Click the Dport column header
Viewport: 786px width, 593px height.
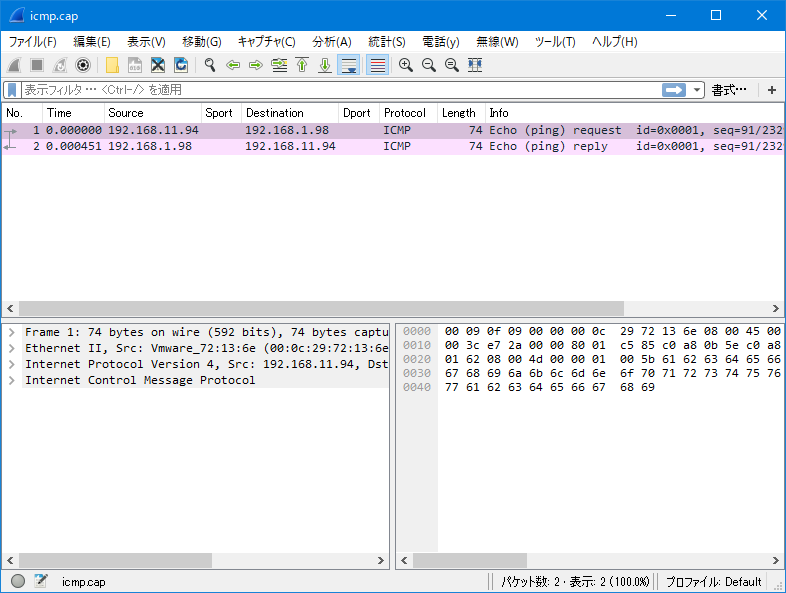[359, 113]
